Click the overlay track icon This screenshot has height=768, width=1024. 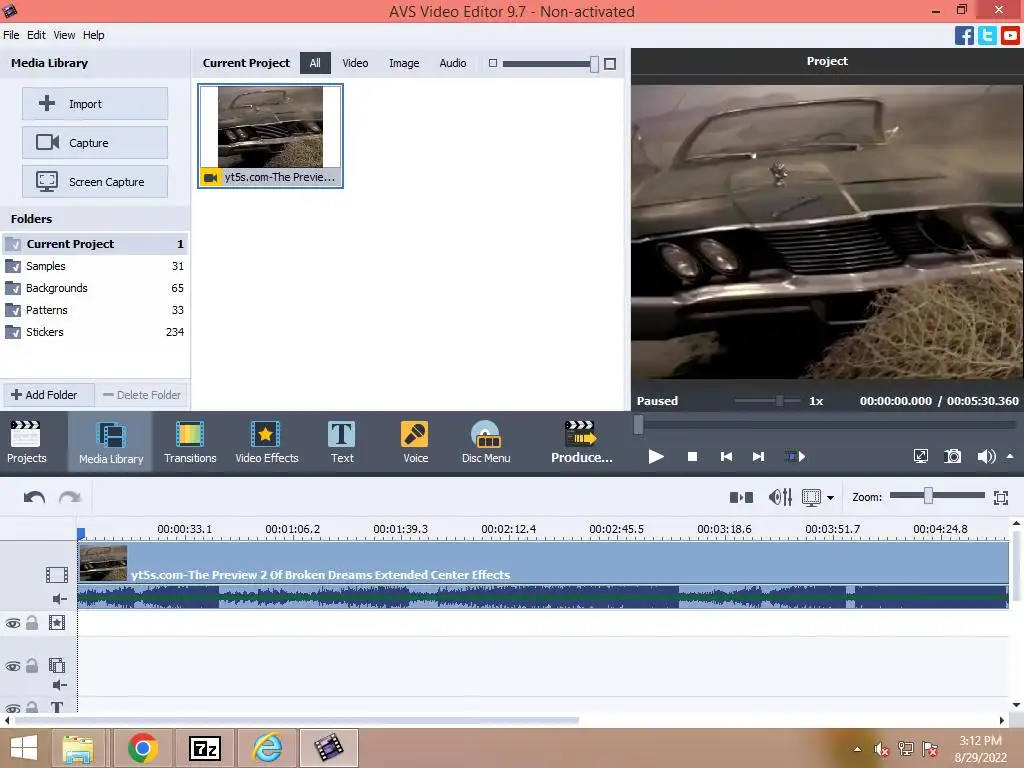(x=57, y=665)
